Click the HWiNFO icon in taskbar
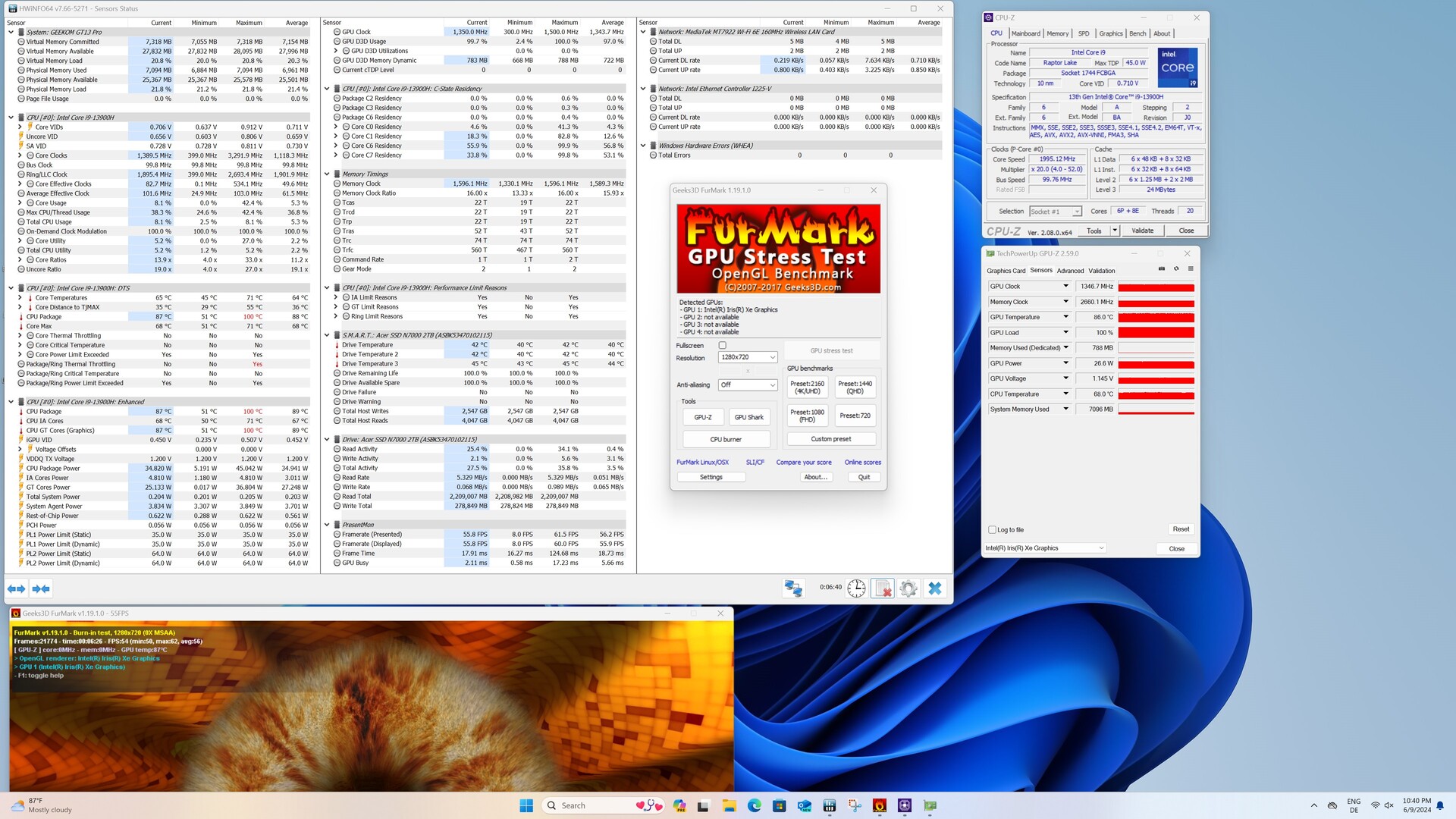The height and width of the screenshot is (819, 1456). tap(830, 805)
